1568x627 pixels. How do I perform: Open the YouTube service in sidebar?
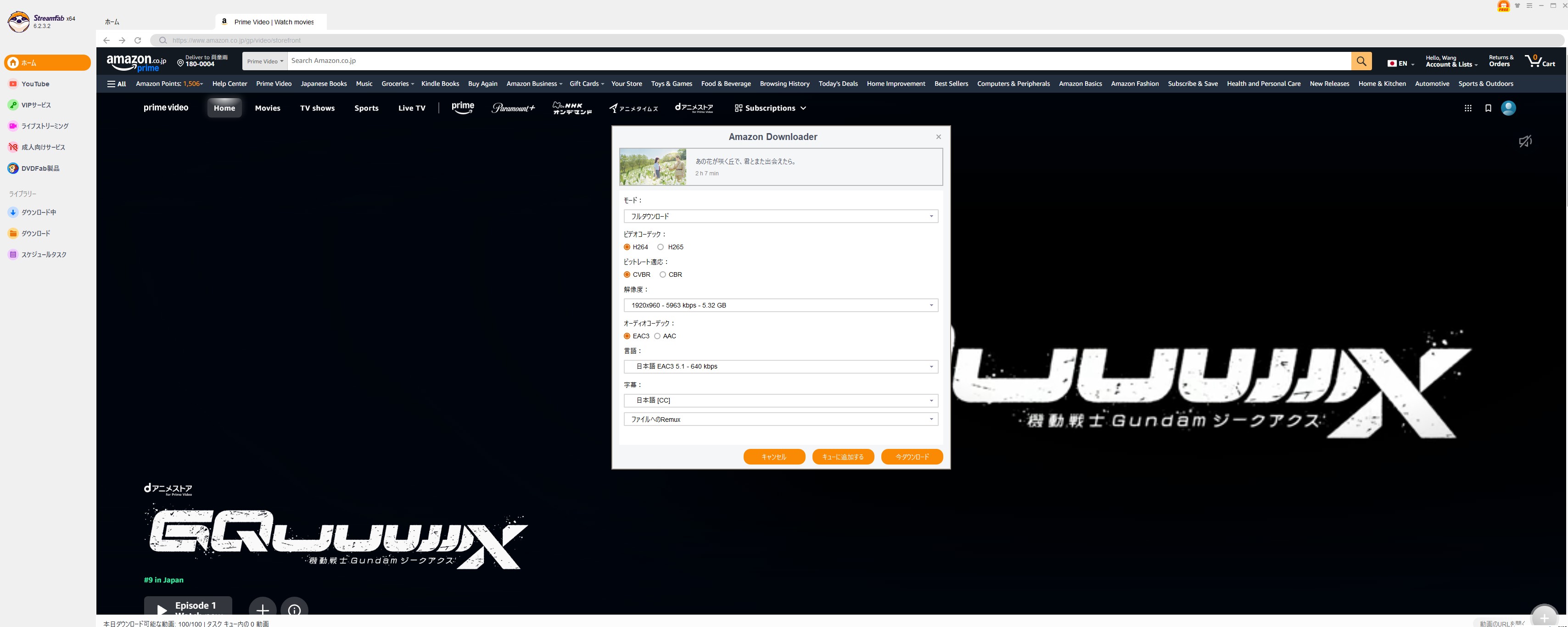coord(28,84)
